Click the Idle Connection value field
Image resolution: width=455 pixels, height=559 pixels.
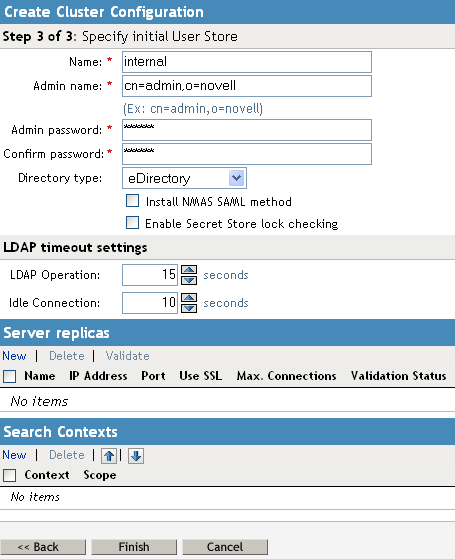pyautogui.click(x=150, y=303)
